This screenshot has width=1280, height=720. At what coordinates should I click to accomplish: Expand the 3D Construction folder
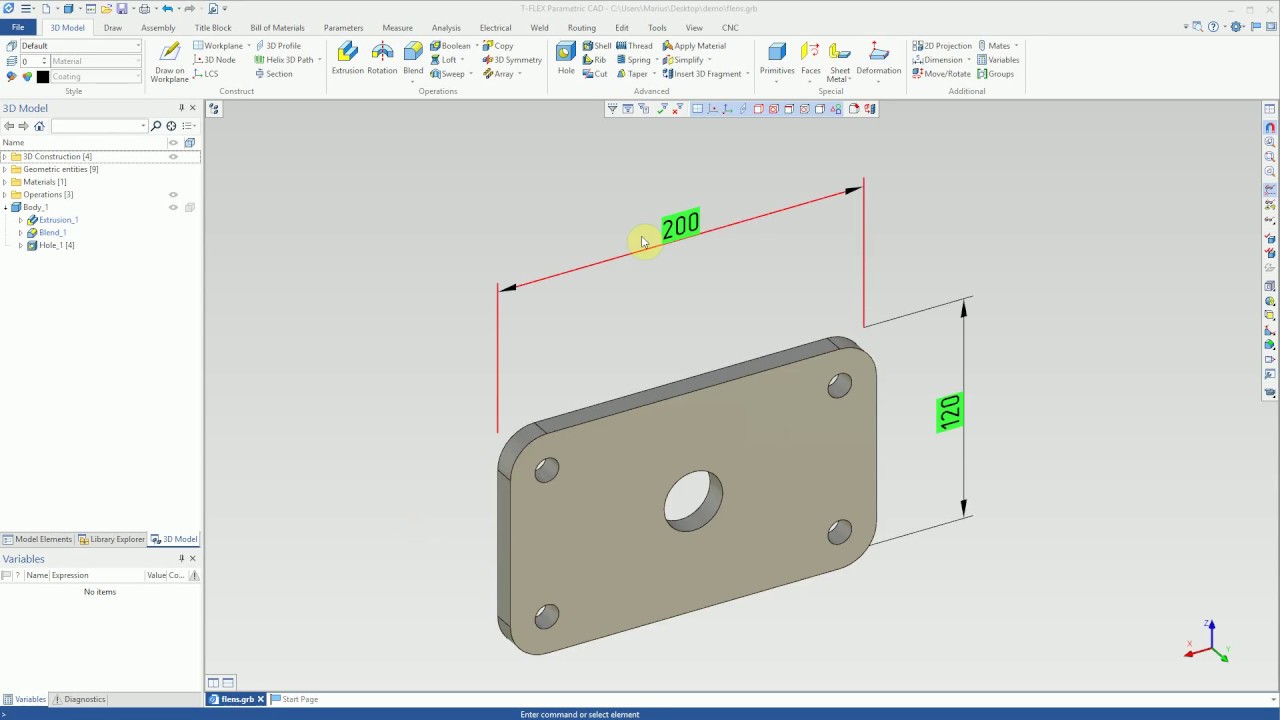click(5, 157)
